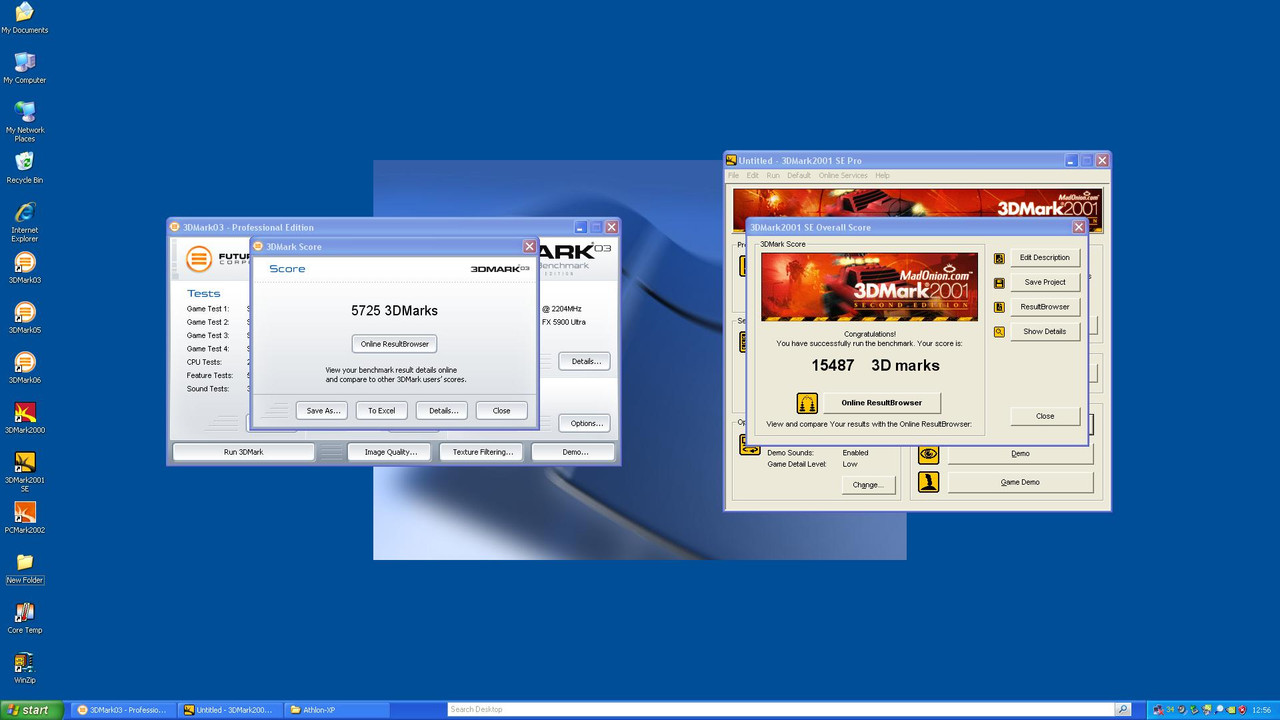Click the MadOnion 3DMark2001 banner image
The width and height of the screenshot is (1280, 720).
(x=869, y=287)
